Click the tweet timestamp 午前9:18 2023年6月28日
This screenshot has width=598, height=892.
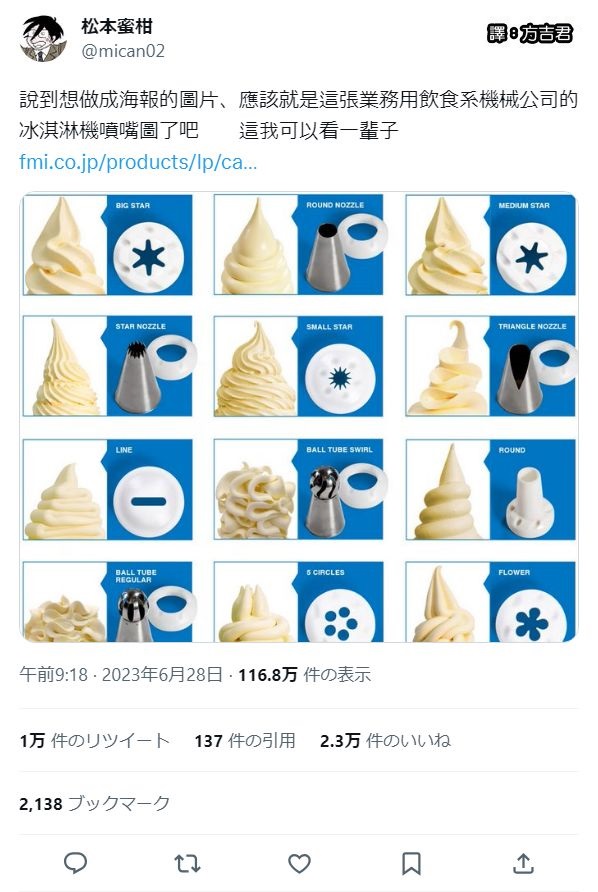[121, 675]
